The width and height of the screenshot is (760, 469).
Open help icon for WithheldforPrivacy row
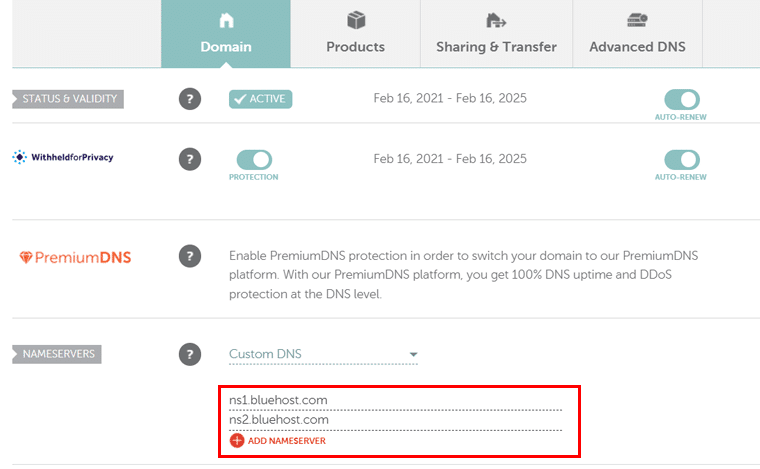[190, 159]
